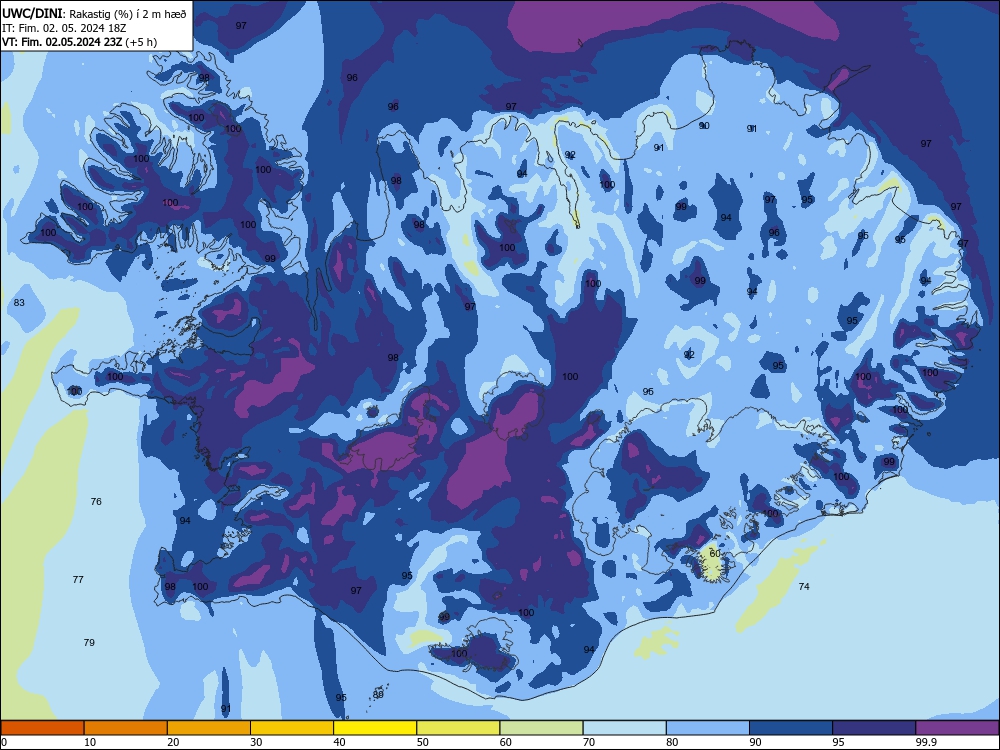Click the bright yellow 40–50 legend swatch
Image resolution: width=1000 pixels, height=750 pixels.
pos(375,728)
